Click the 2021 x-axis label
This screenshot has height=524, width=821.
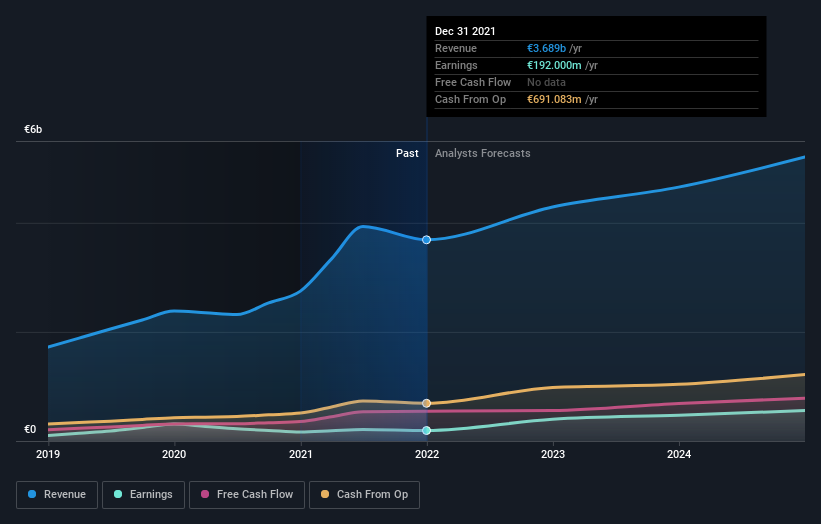click(301, 454)
